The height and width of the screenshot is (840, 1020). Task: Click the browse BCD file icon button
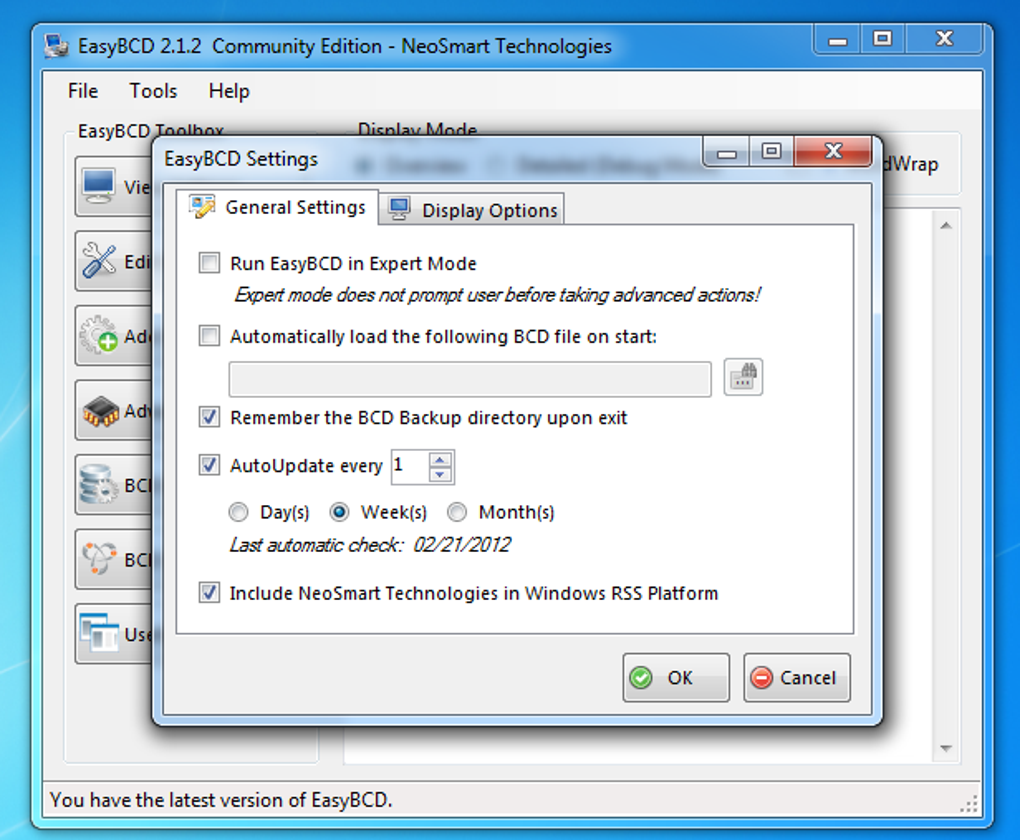pyautogui.click(x=743, y=377)
